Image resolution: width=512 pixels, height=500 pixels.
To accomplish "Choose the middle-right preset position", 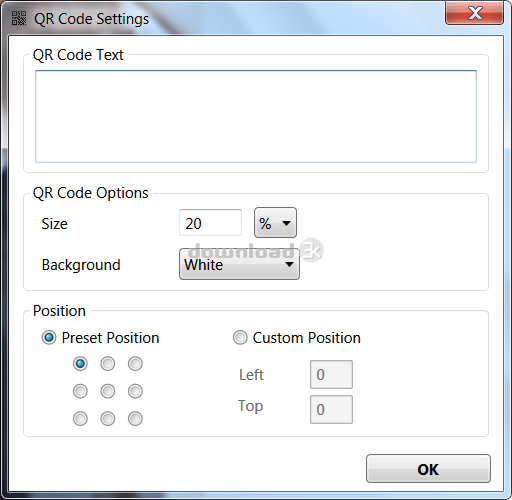I will (x=135, y=391).
